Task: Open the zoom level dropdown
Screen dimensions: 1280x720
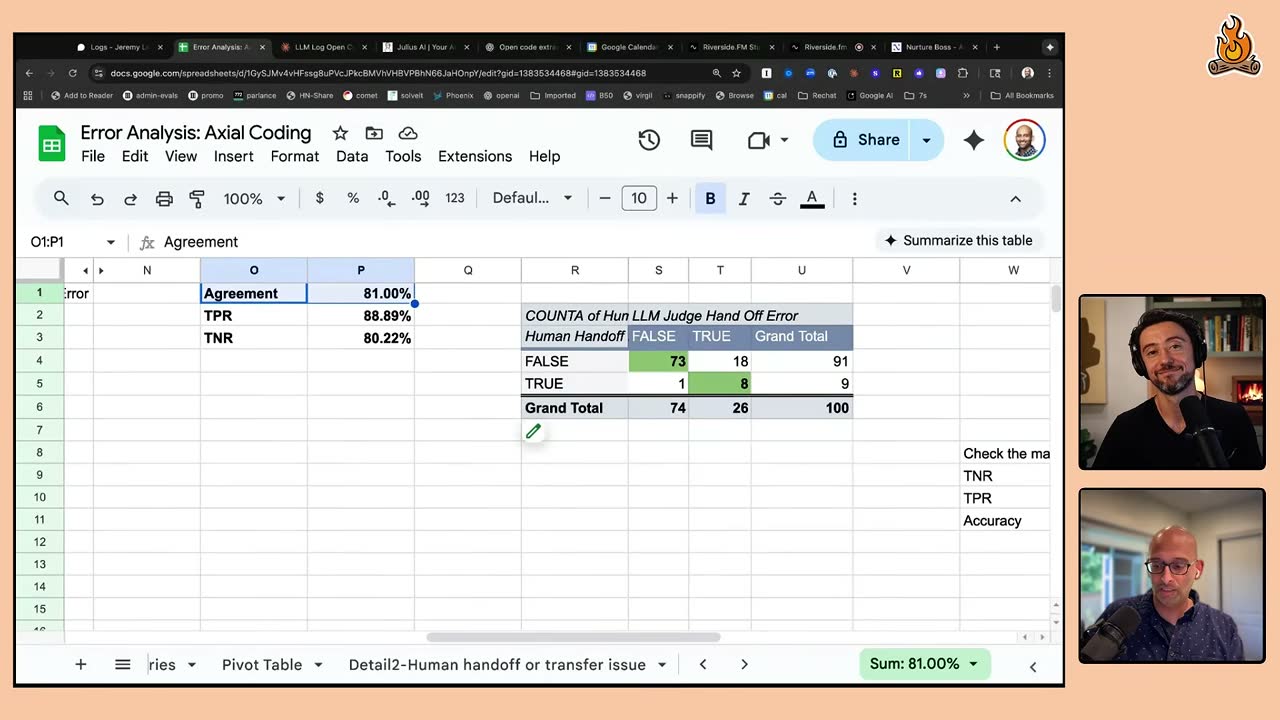Action: [254, 198]
